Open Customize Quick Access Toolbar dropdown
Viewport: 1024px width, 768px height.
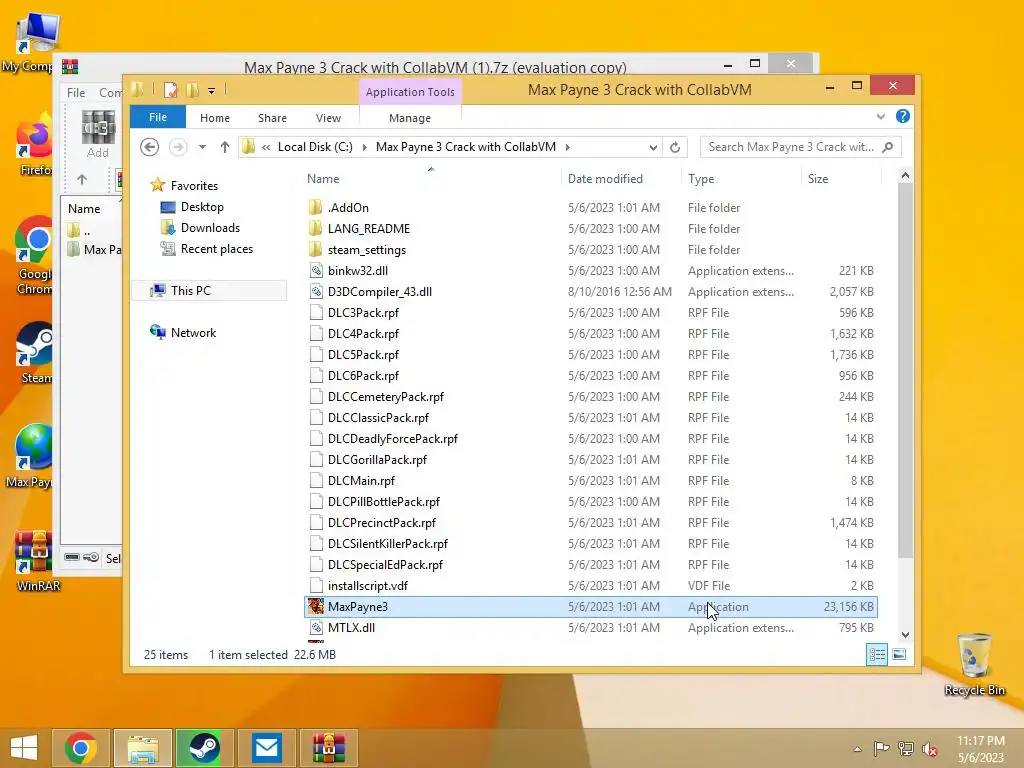tap(212, 90)
